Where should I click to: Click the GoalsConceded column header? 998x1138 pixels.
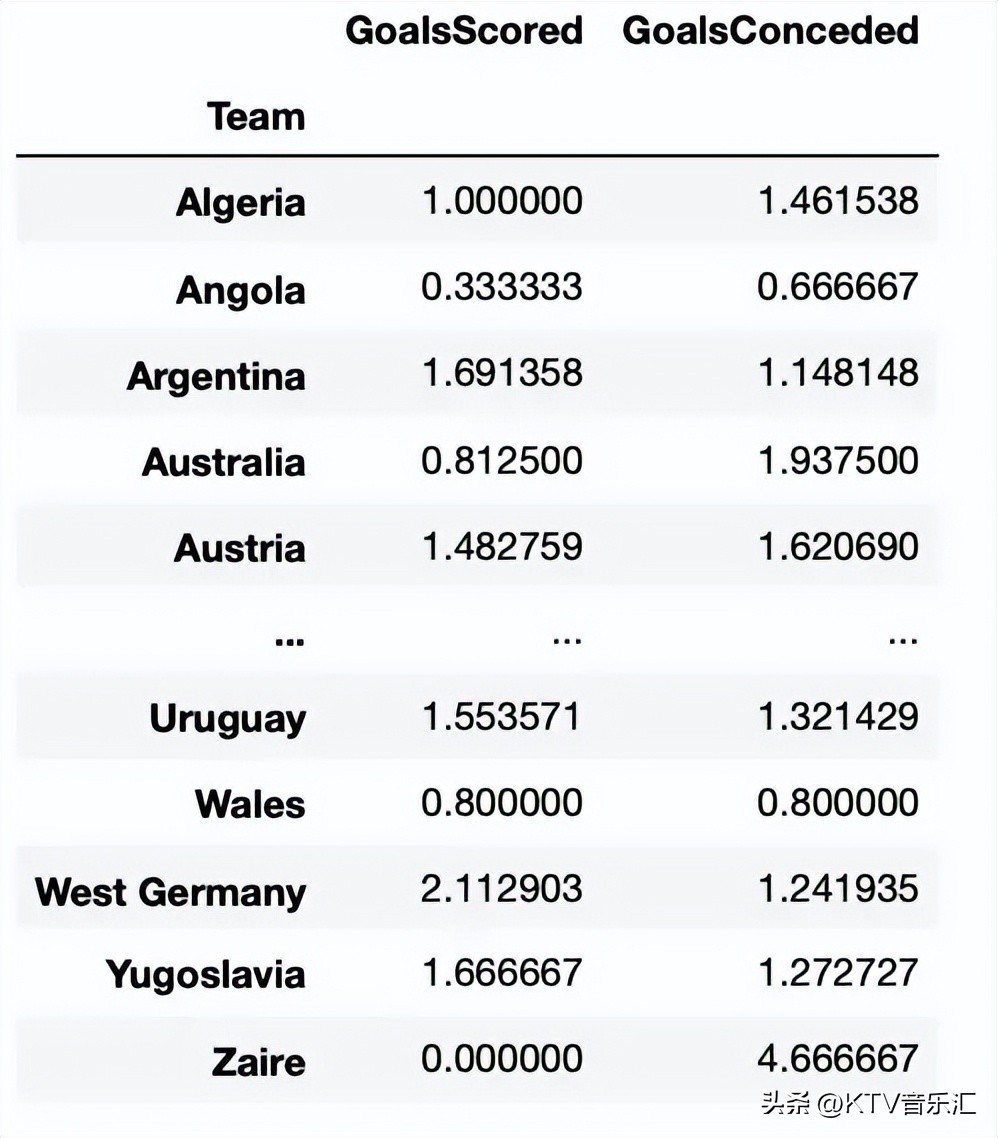(770, 30)
